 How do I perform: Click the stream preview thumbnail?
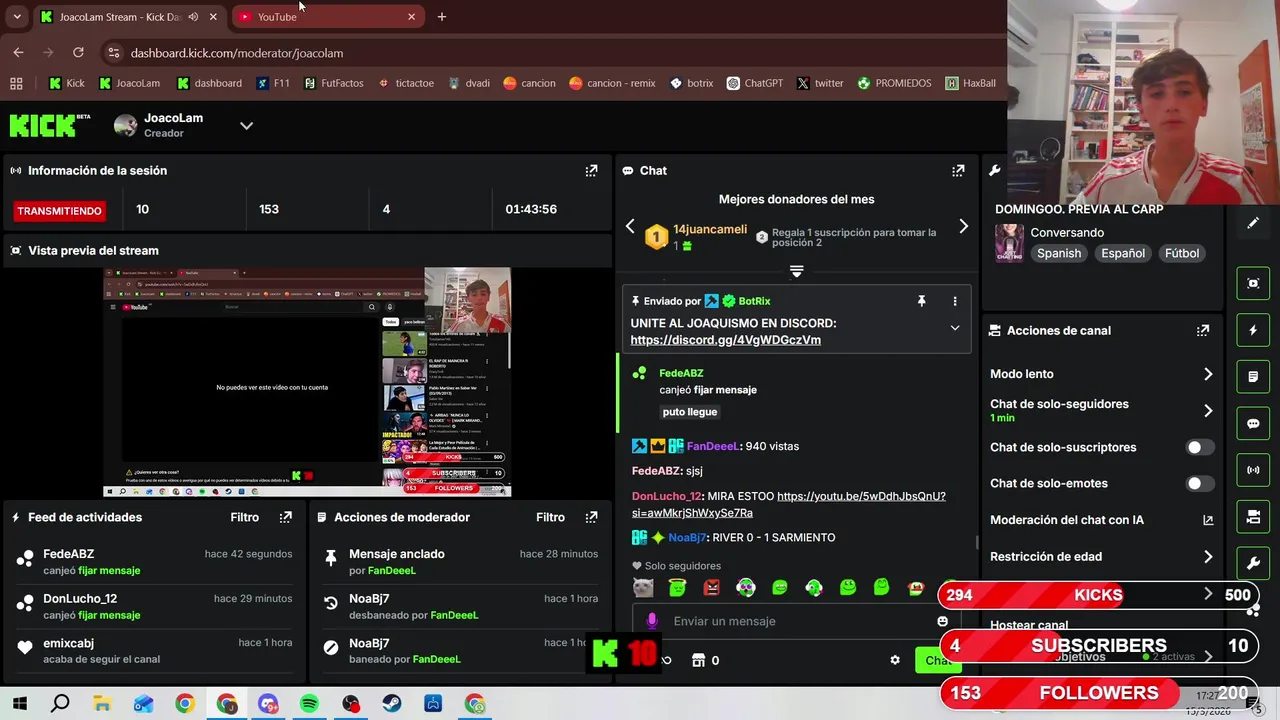(x=307, y=382)
